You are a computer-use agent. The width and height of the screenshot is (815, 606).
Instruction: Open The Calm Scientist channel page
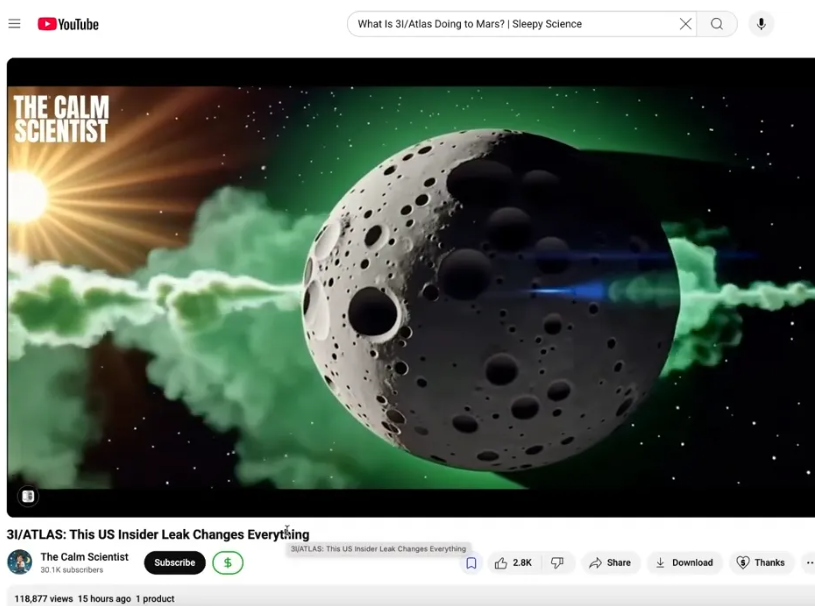click(84, 556)
